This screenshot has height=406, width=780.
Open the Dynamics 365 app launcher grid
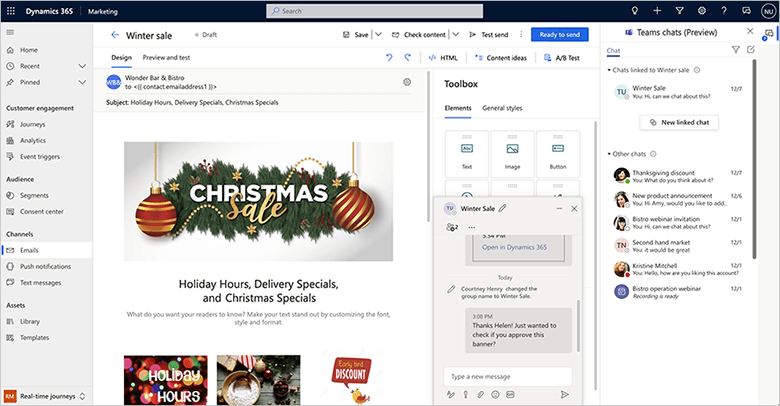pos(13,11)
